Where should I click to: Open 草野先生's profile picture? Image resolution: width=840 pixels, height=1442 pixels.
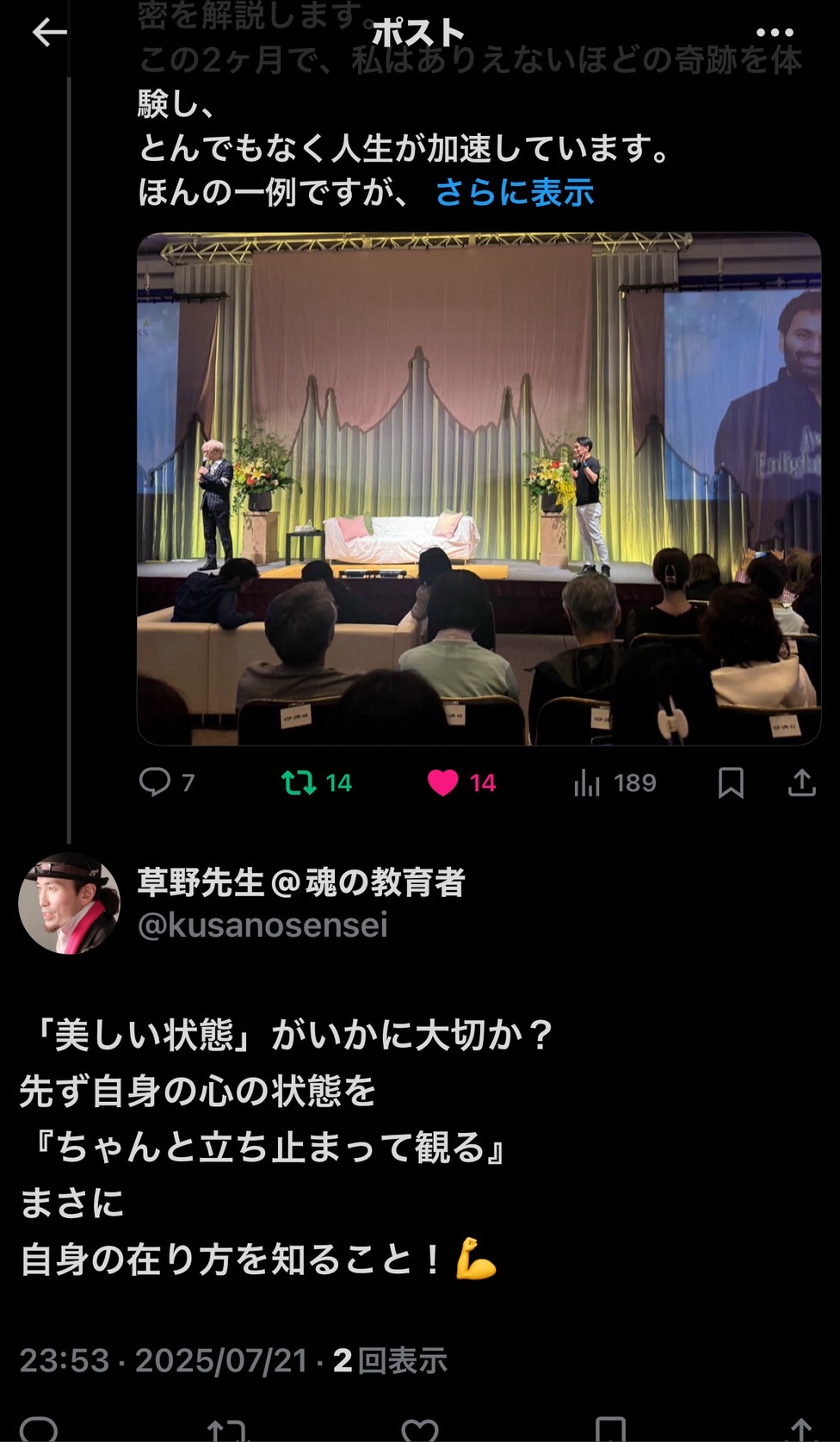(x=70, y=903)
